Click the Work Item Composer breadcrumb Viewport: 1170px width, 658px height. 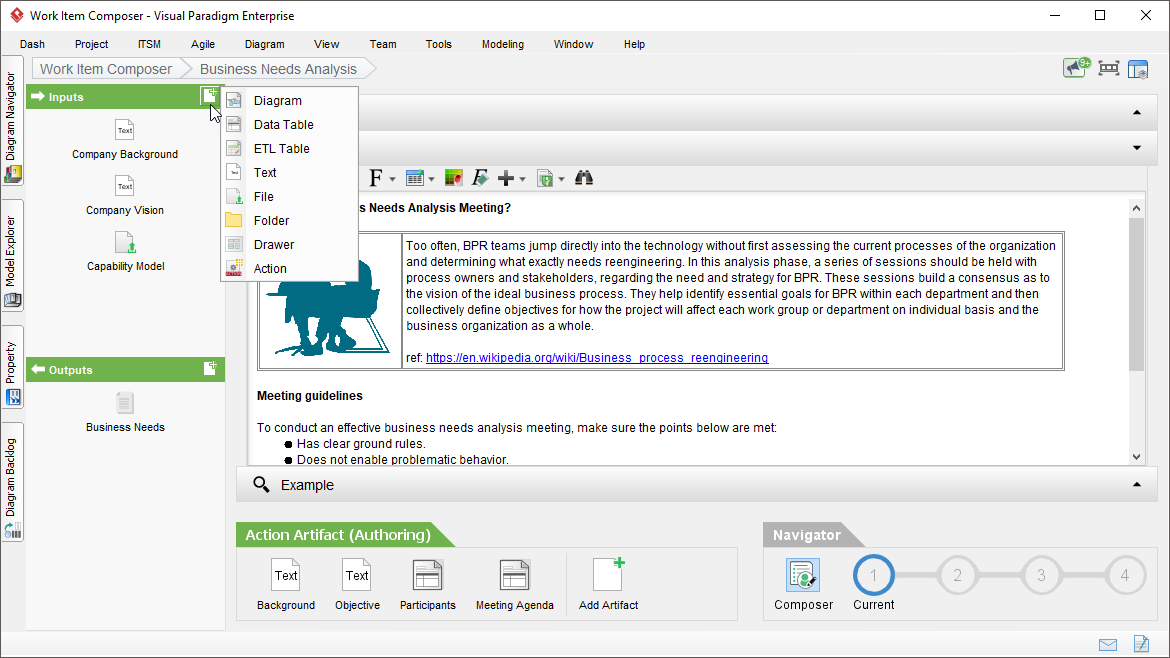click(x=106, y=69)
